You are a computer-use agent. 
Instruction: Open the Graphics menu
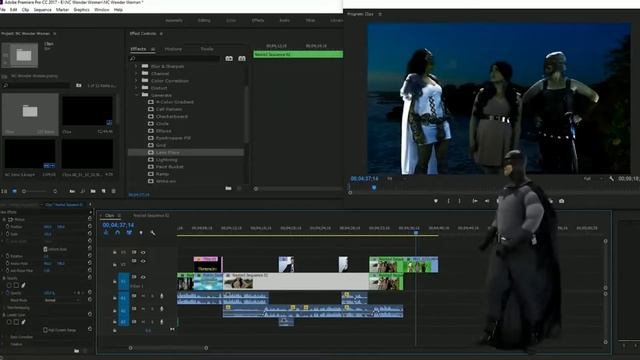[81, 9]
